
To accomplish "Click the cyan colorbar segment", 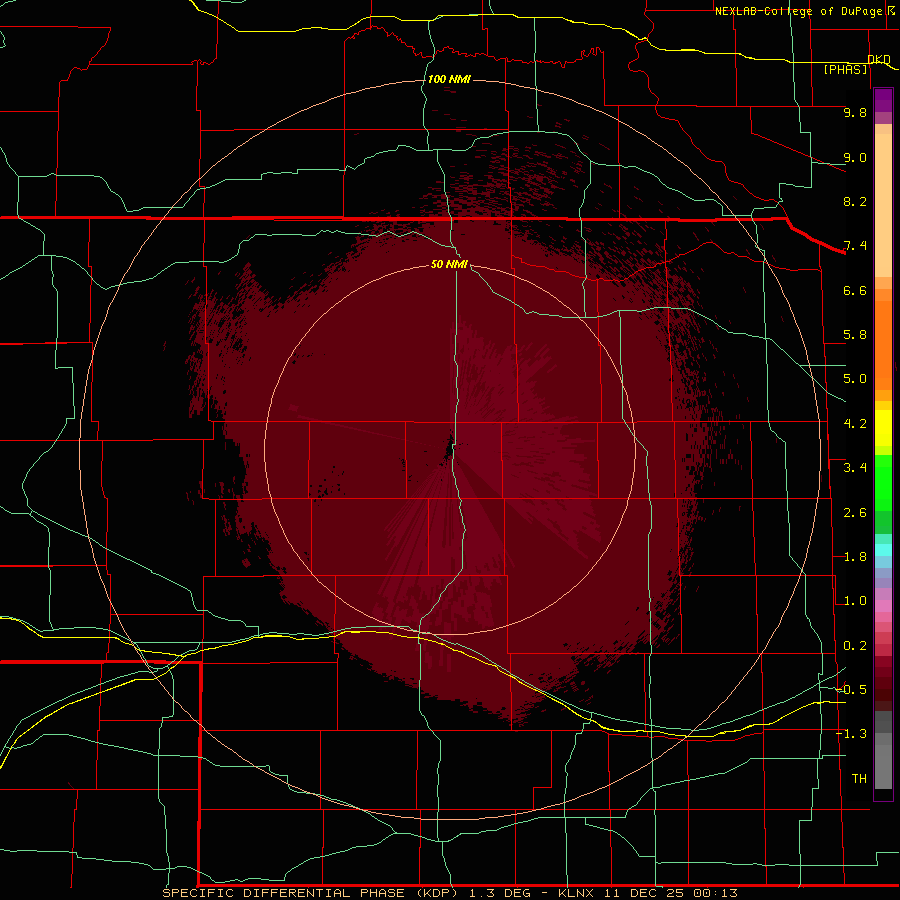I will [x=883, y=550].
